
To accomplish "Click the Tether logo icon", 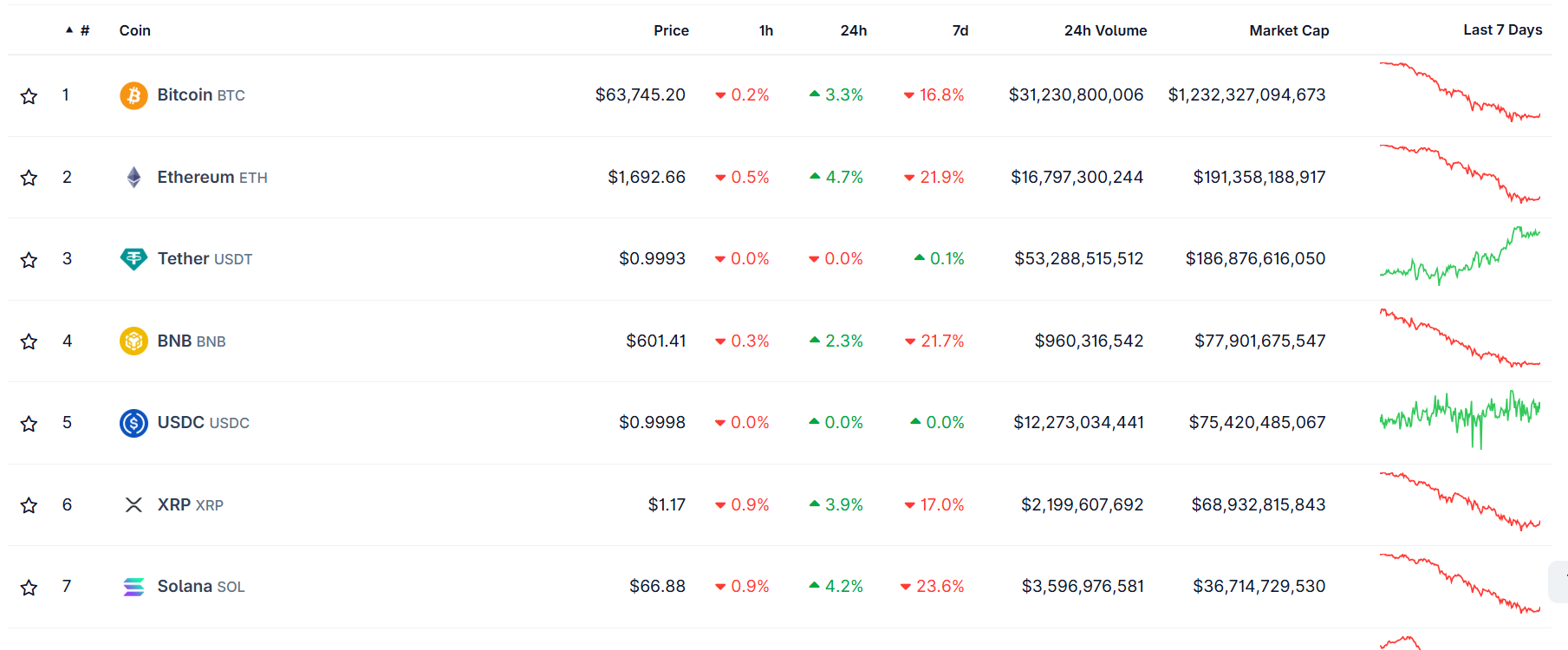I will click(133, 259).
